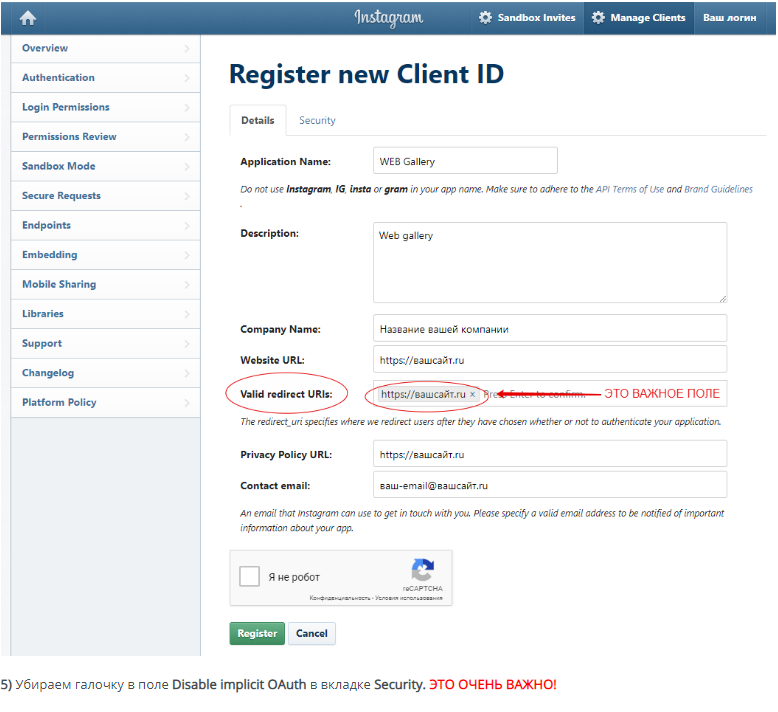Screen dimensions: 778x712
Task: Open the API Terms of Use link
Action: [x=630, y=189]
